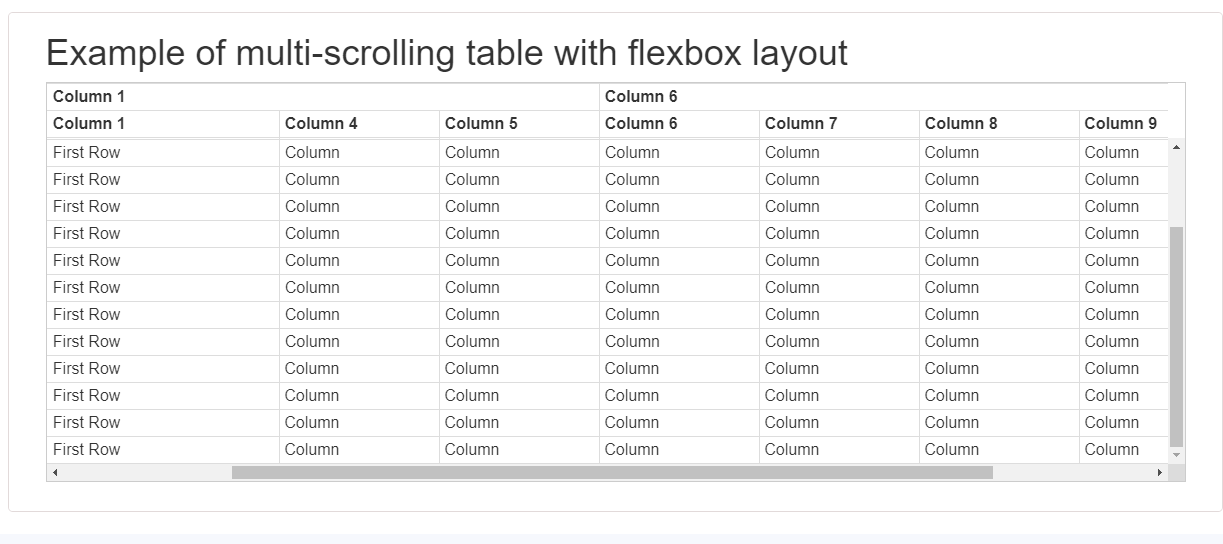Click the topmost First Row cell

(87, 153)
